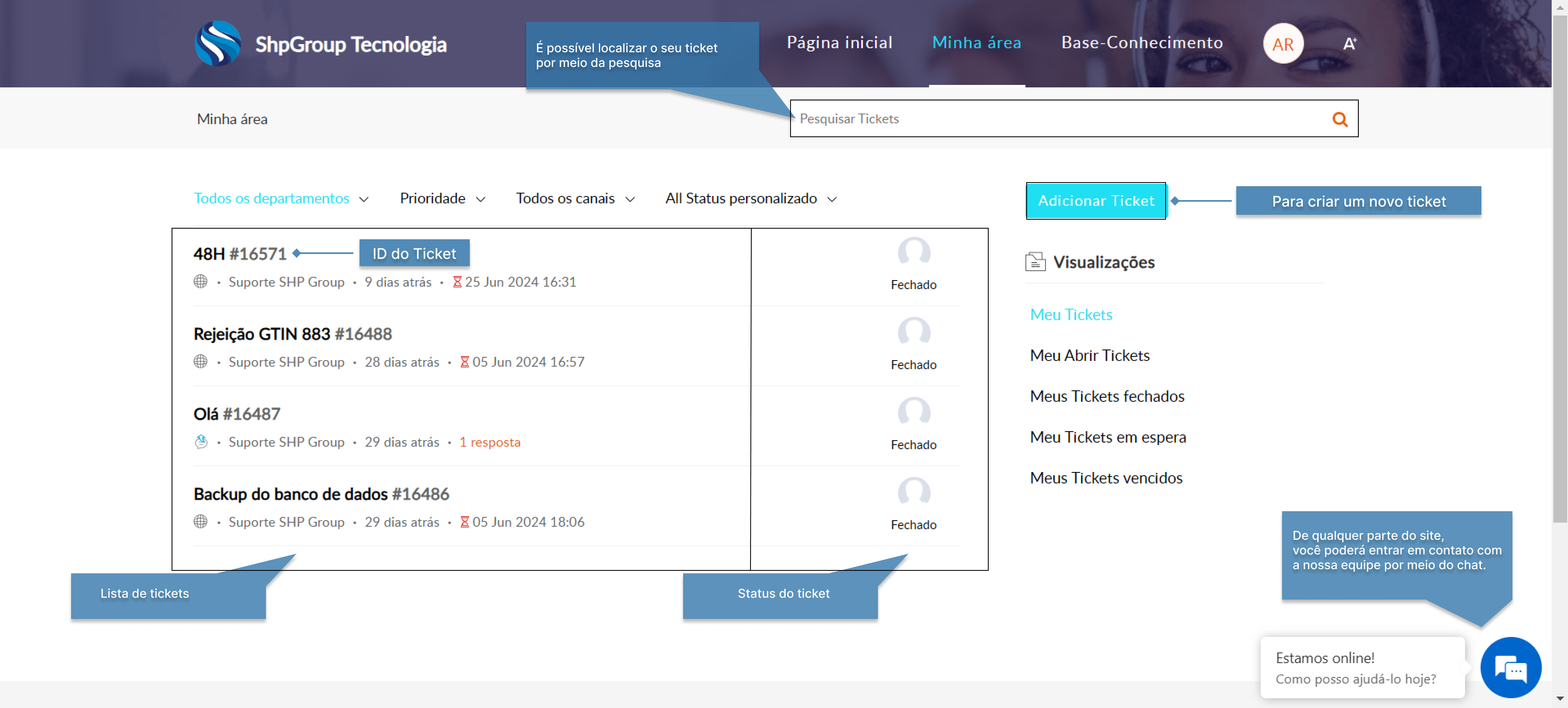Click assignee avatar on Backup ticket #16486
Viewport: 1568px width, 708px height.
pos(914,492)
